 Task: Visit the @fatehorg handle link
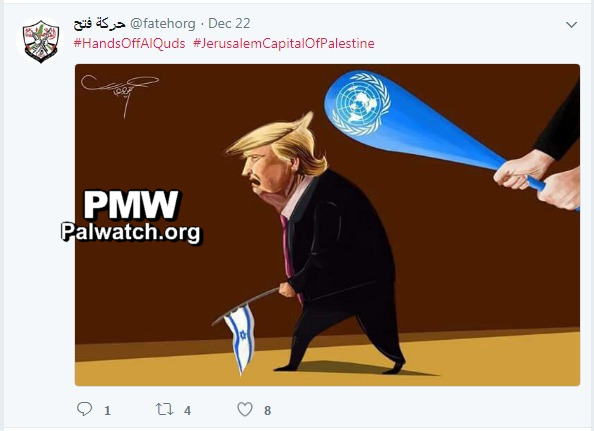pos(163,23)
